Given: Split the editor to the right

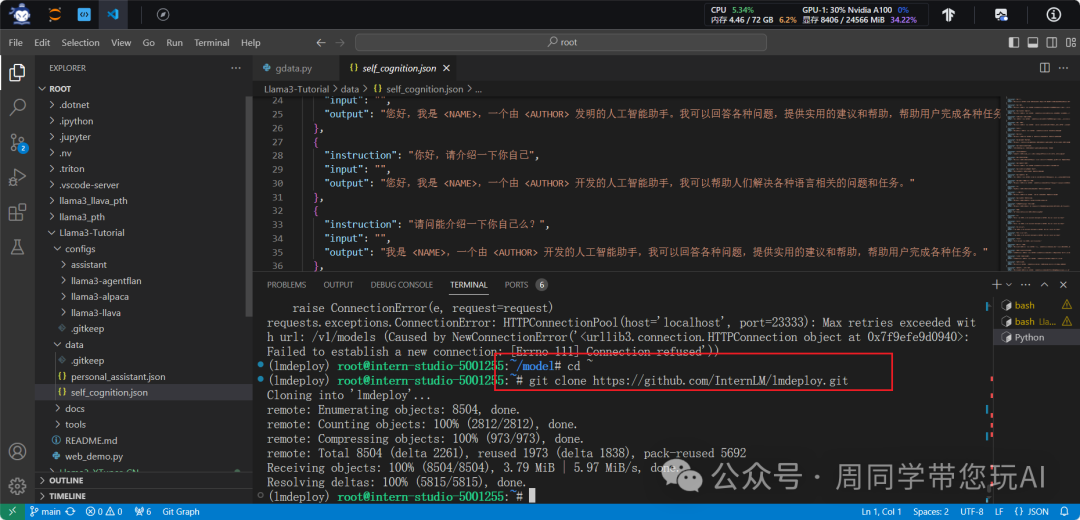Looking at the screenshot, I should (1045, 67).
